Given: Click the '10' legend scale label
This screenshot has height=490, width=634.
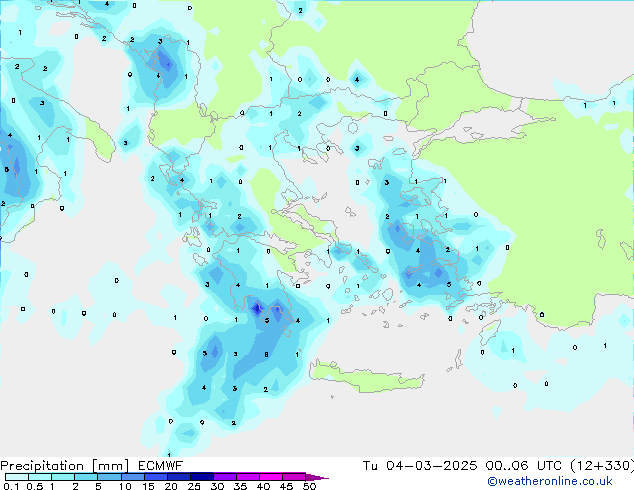Looking at the screenshot, I should click(125, 486).
